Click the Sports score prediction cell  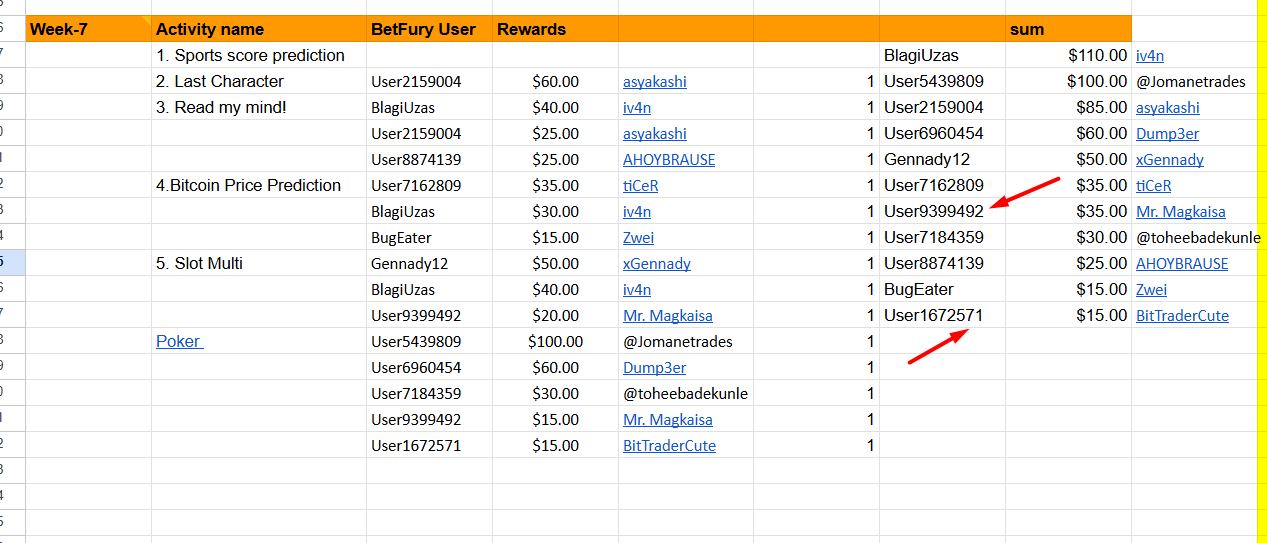(259, 55)
